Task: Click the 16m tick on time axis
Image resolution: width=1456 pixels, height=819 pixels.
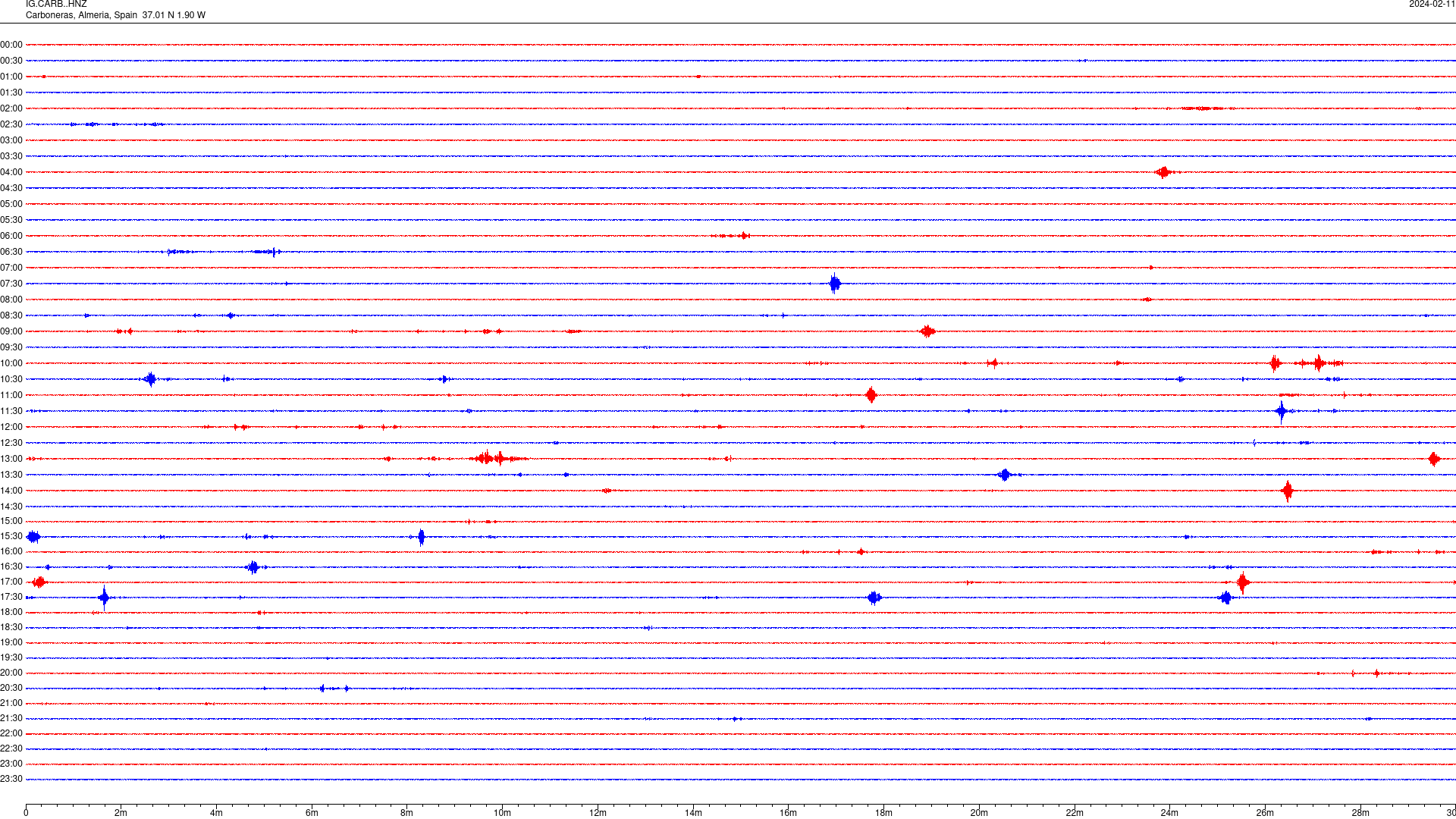Action: click(x=789, y=813)
